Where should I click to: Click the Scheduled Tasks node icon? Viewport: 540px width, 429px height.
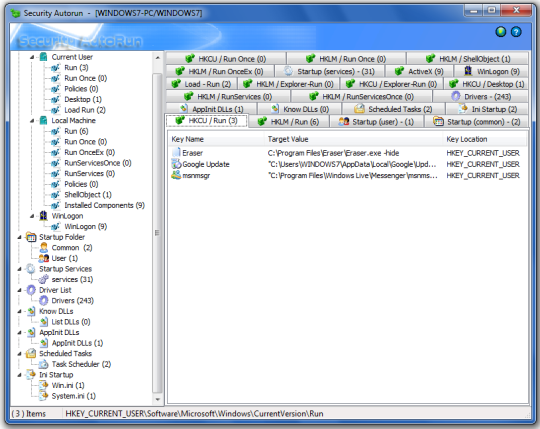click(31, 353)
